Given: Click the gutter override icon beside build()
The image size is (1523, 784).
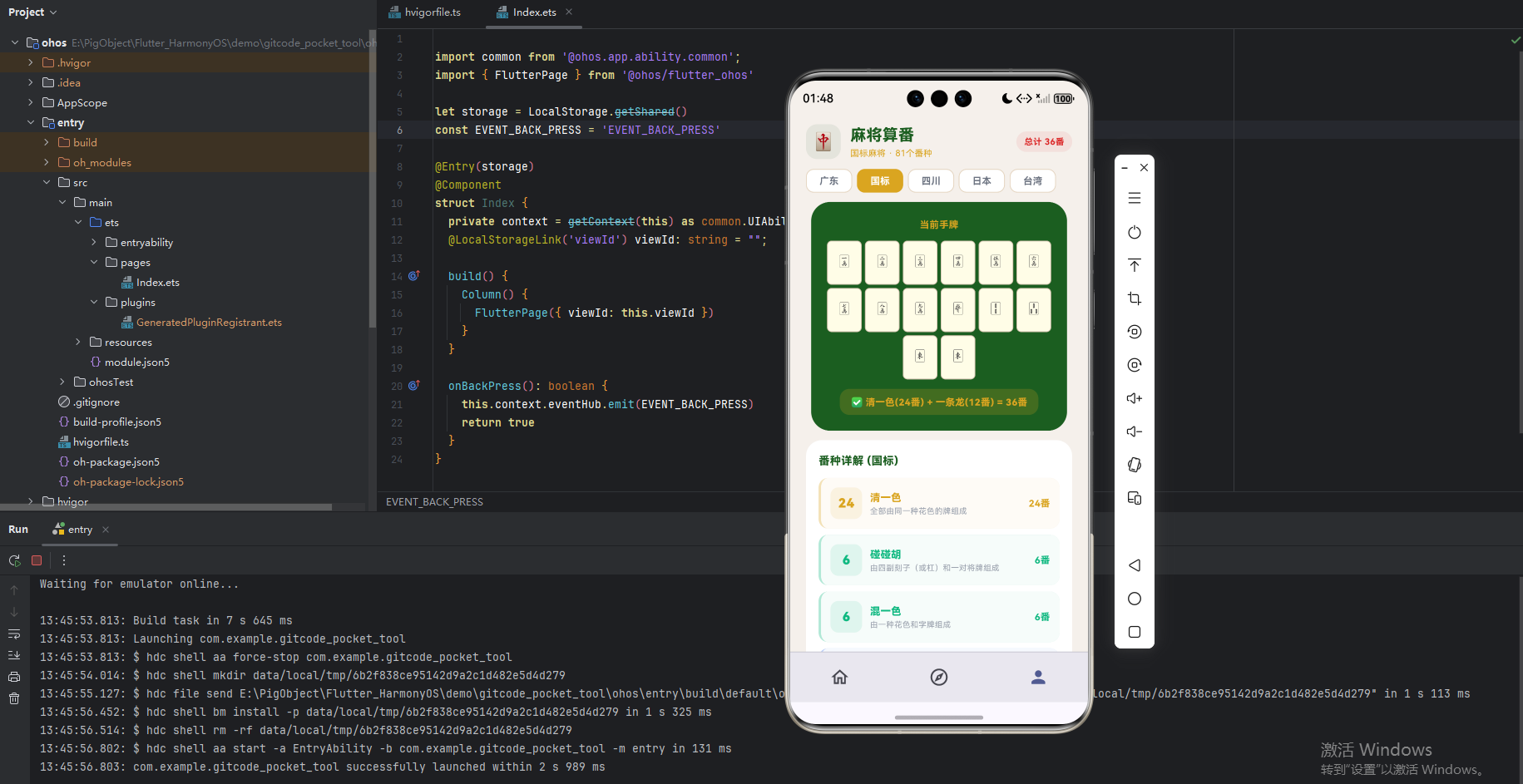Looking at the screenshot, I should point(414,275).
